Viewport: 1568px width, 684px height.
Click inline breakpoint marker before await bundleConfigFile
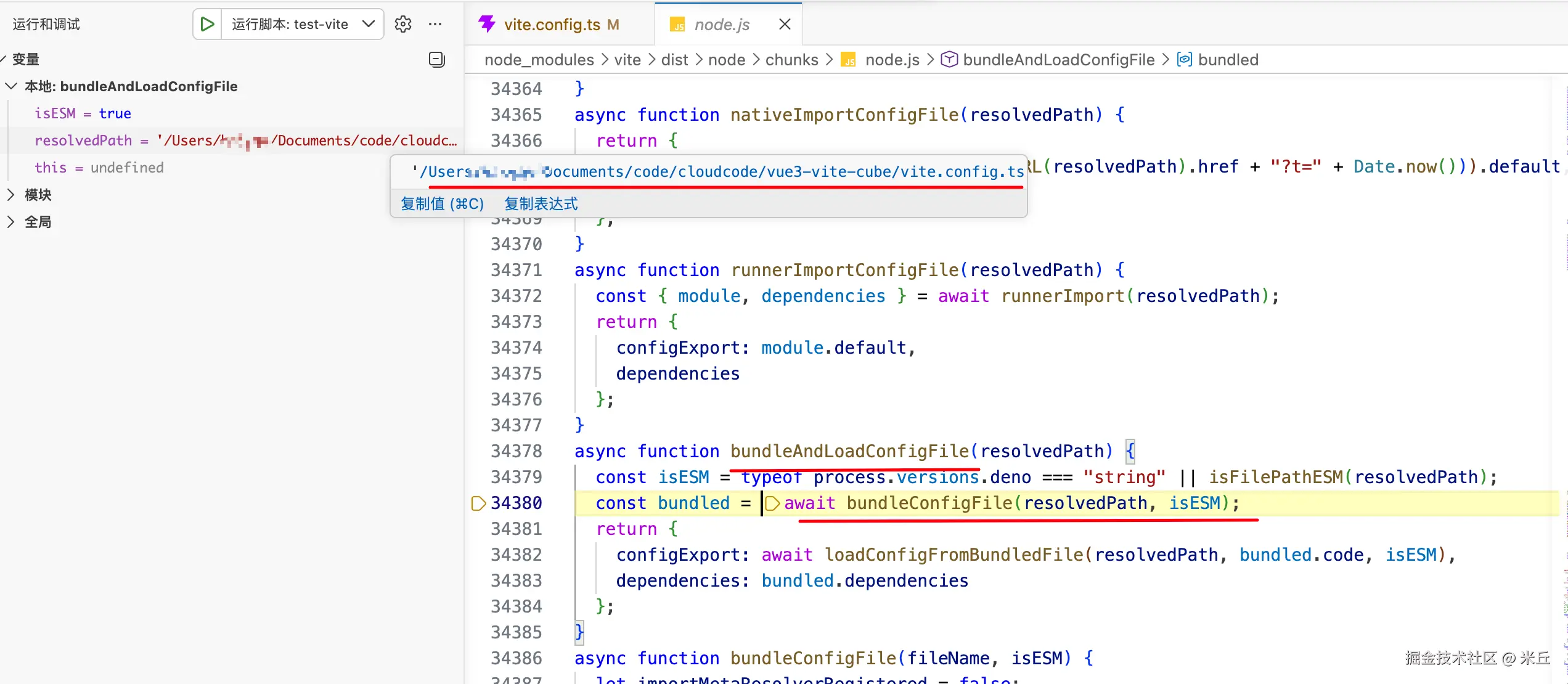click(x=772, y=503)
